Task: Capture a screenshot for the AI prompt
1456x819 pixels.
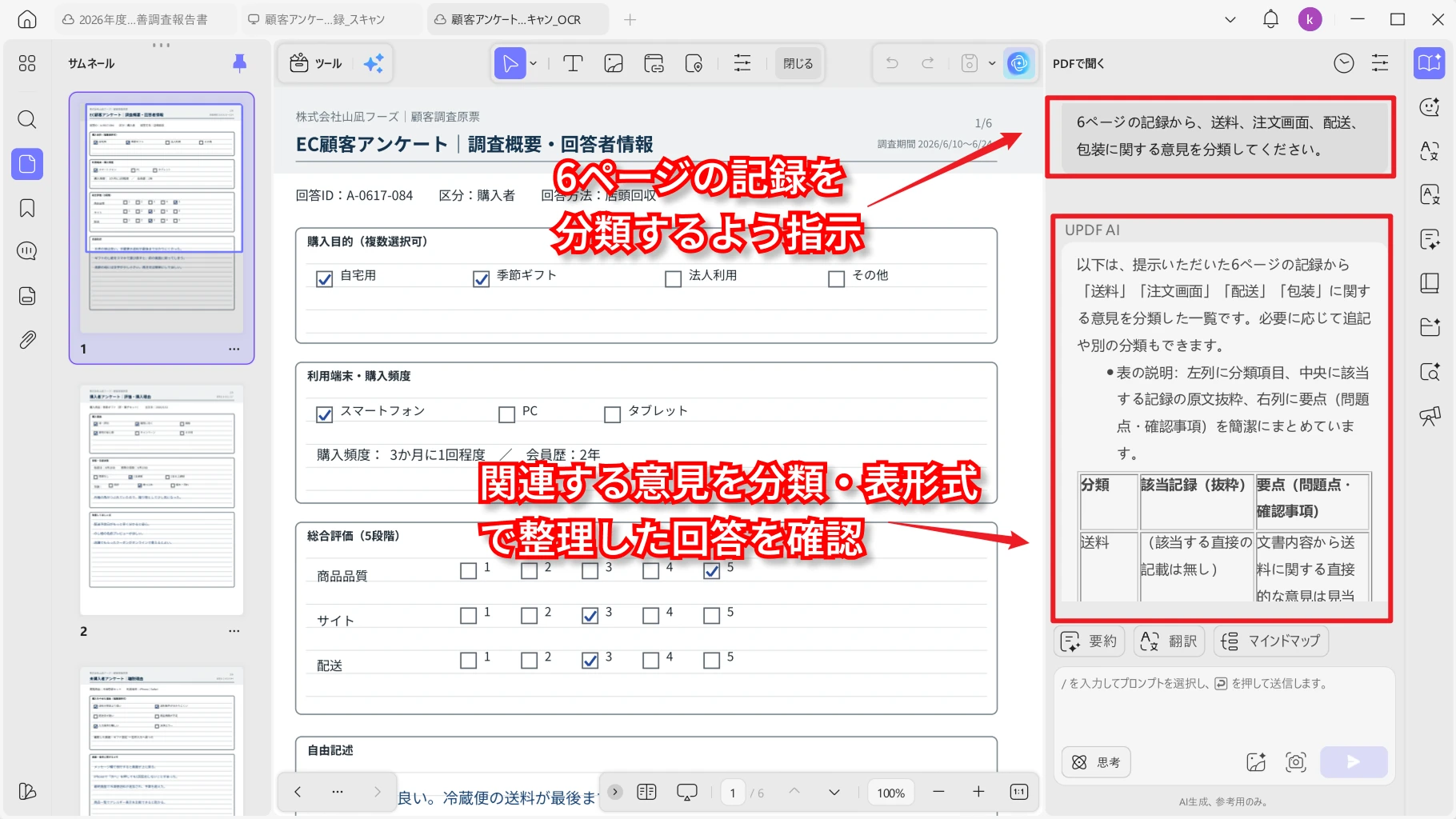Action: [1296, 762]
